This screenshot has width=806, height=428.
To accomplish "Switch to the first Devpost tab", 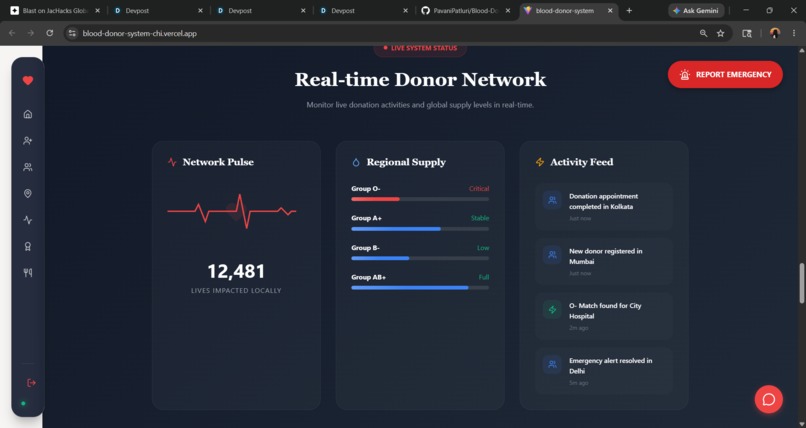I will pyautogui.click(x=158, y=10).
